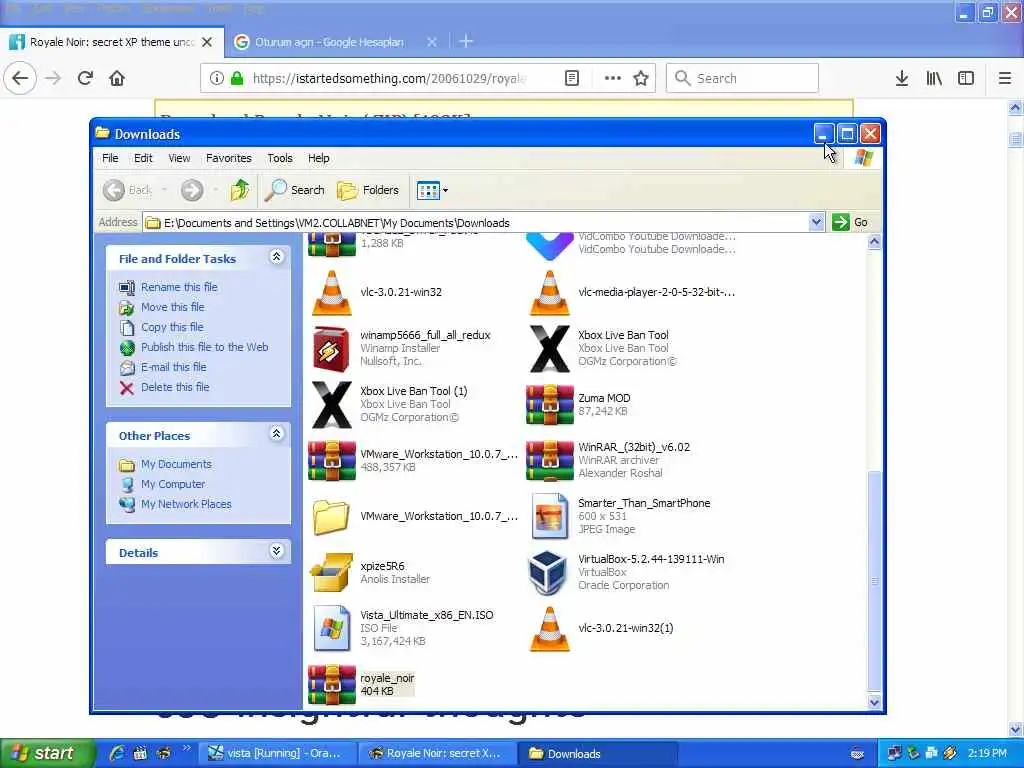
Task: Reload the page in Firefox
Action: (85, 78)
